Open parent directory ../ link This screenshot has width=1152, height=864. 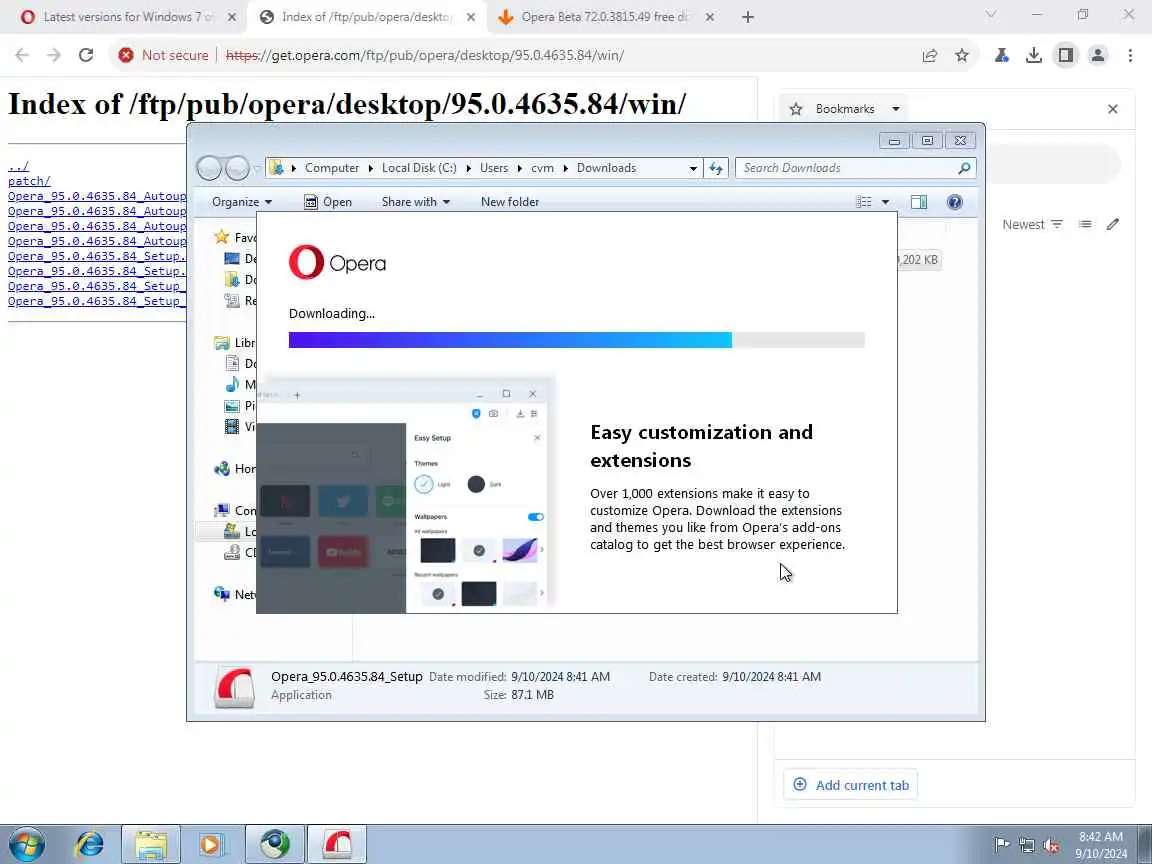coord(18,166)
